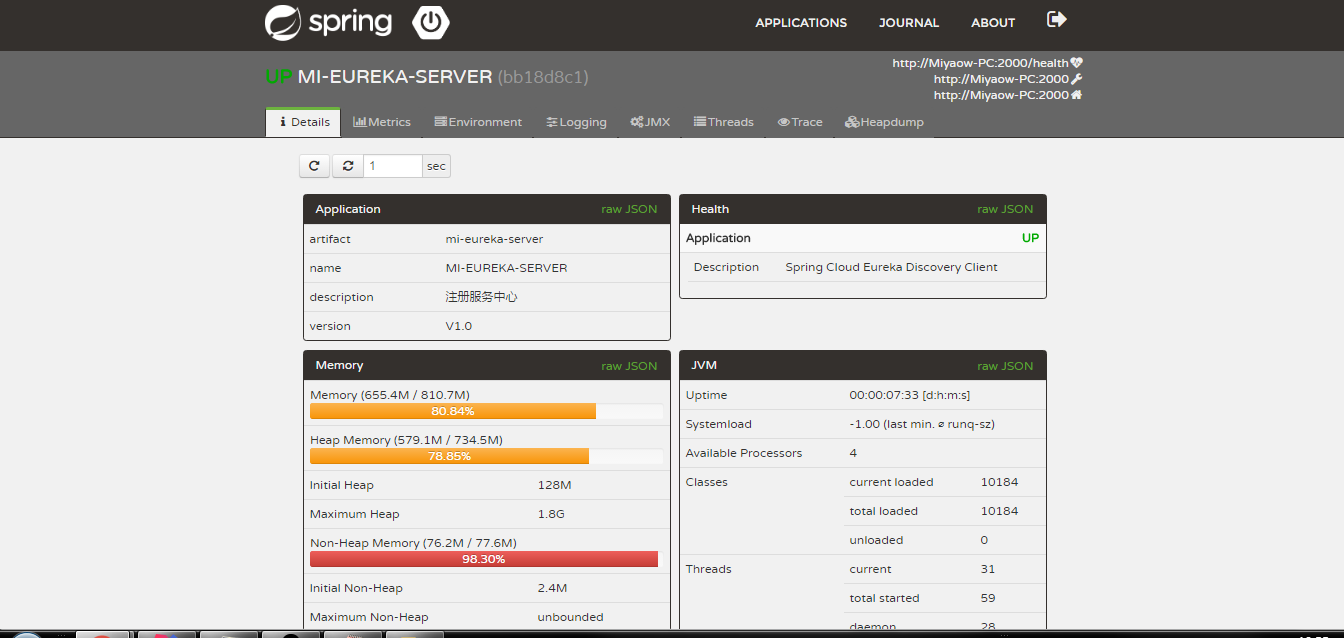Click artifact value mi-eureka-server
This screenshot has height=638, width=1344.
[x=494, y=239]
